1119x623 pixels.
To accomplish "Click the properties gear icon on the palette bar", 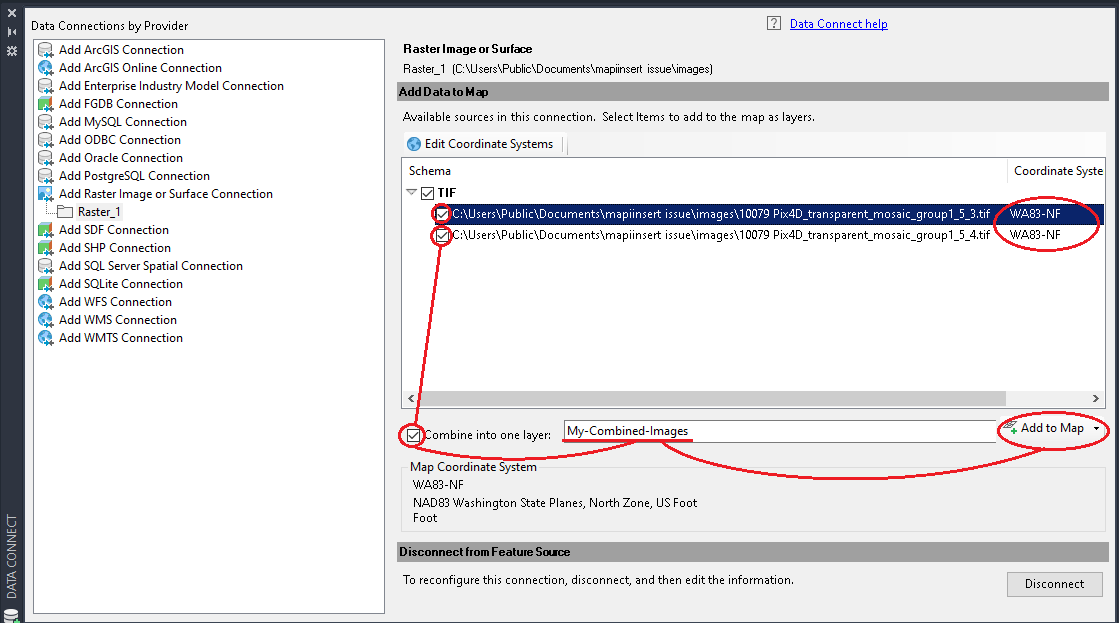I will click(13, 51).
